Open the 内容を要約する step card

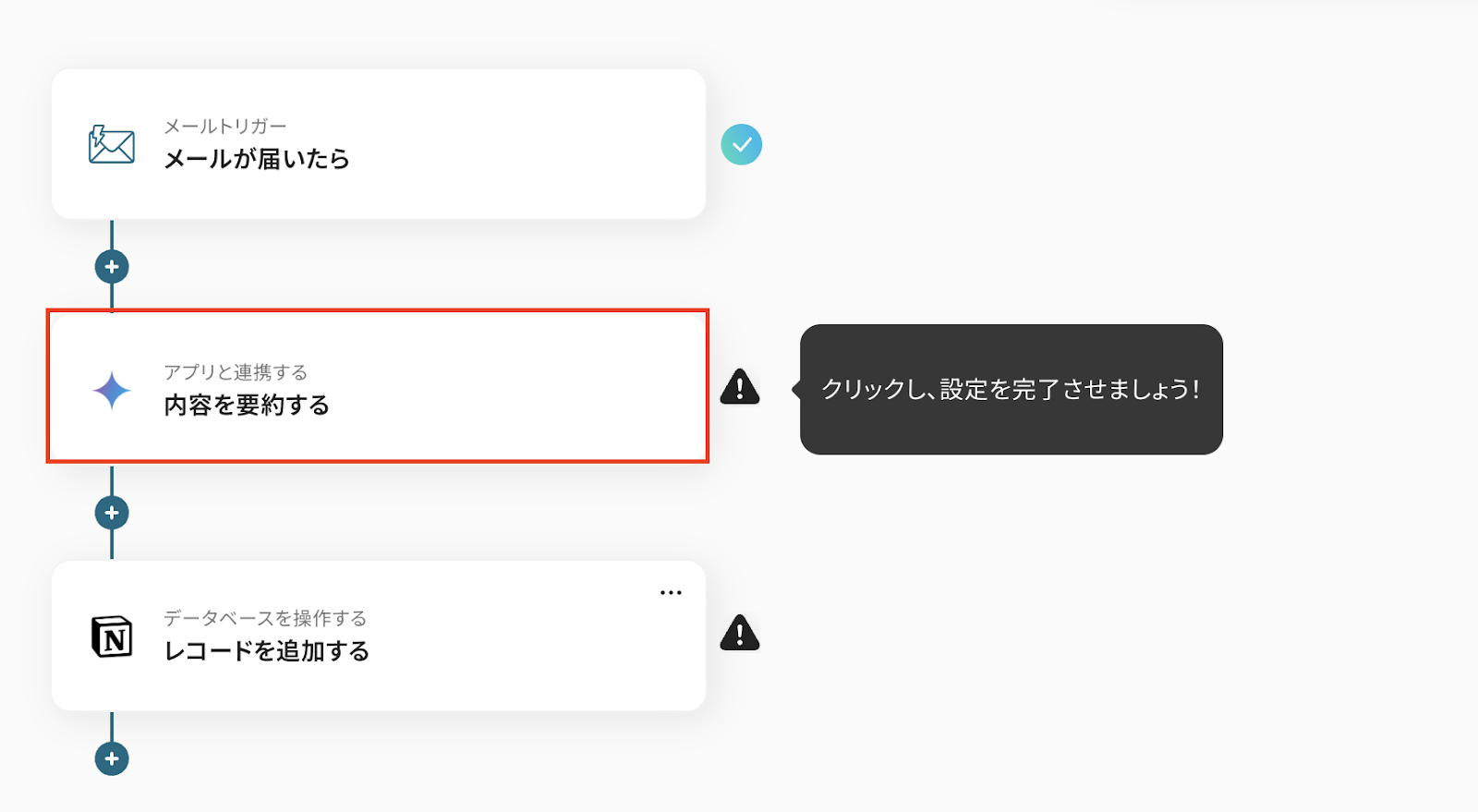(x=379, y=386)
